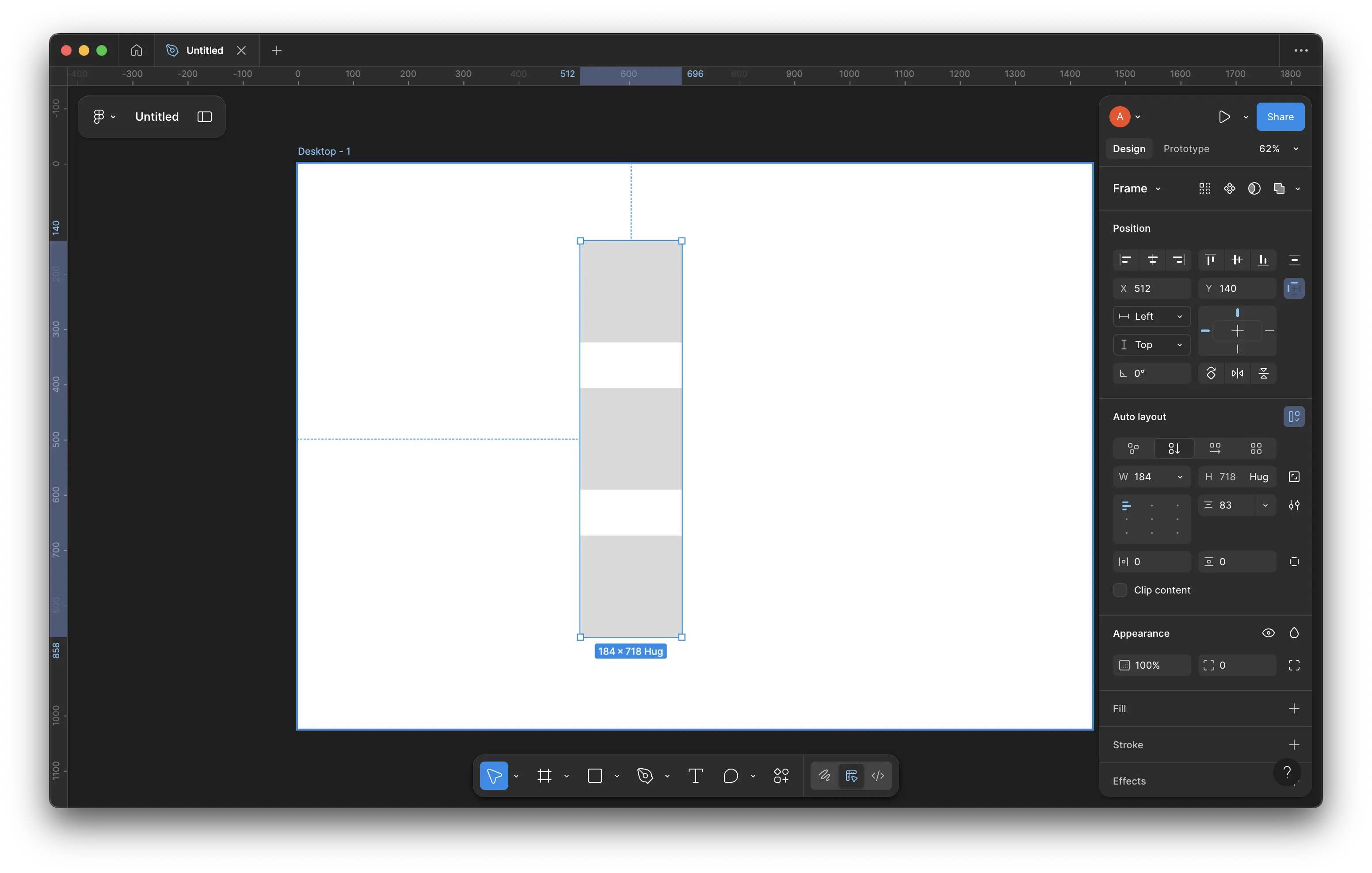
Task: Switch to the Prototype tab
Action: click(1185, 149)
